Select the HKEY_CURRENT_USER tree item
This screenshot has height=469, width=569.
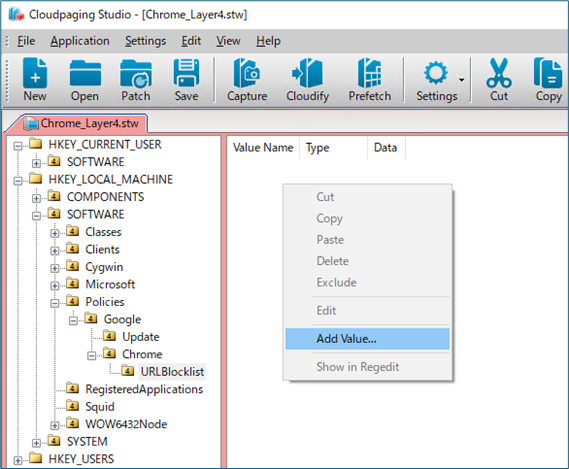point(105,144)
